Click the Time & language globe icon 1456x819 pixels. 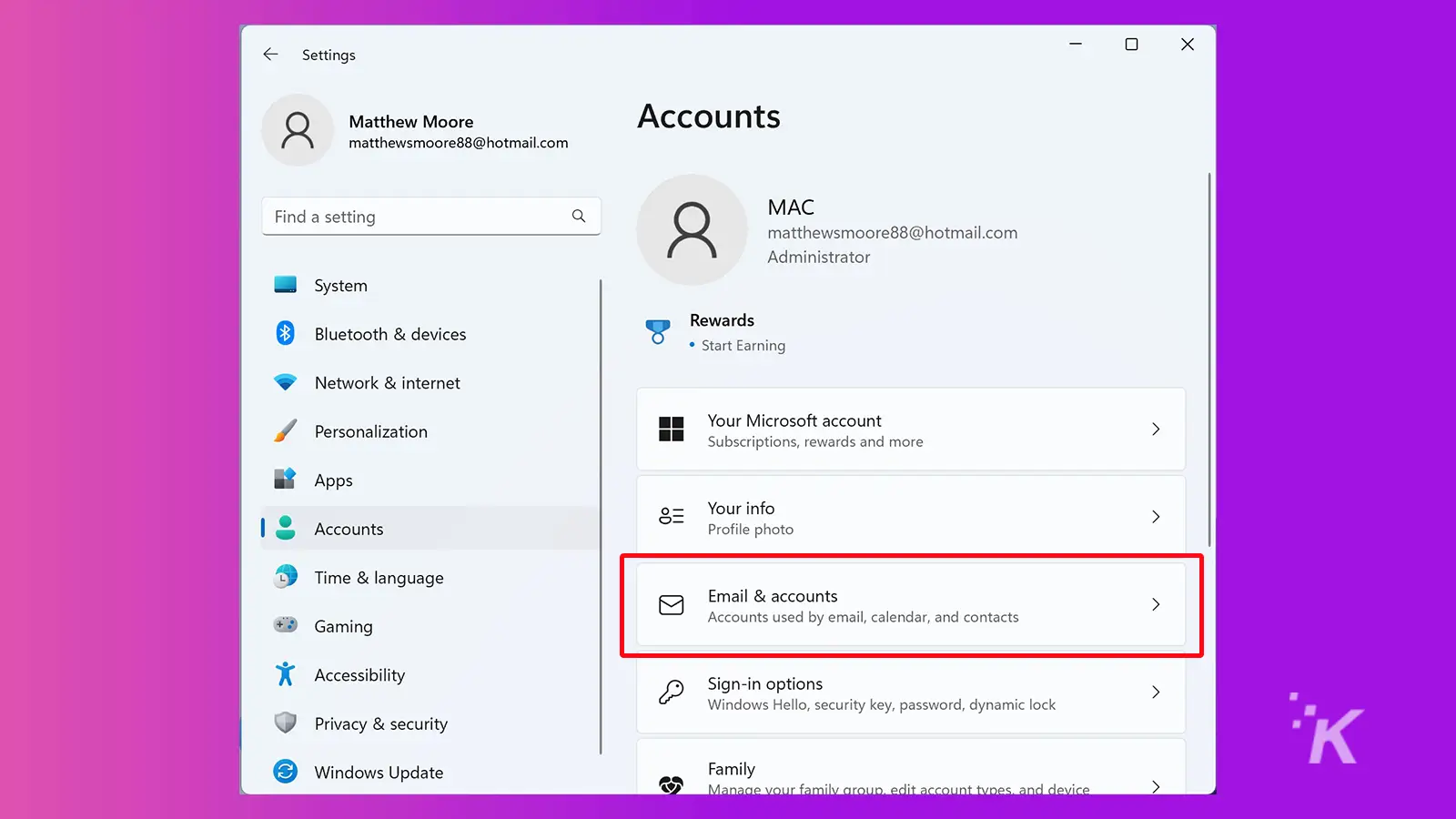coord(286,577)
